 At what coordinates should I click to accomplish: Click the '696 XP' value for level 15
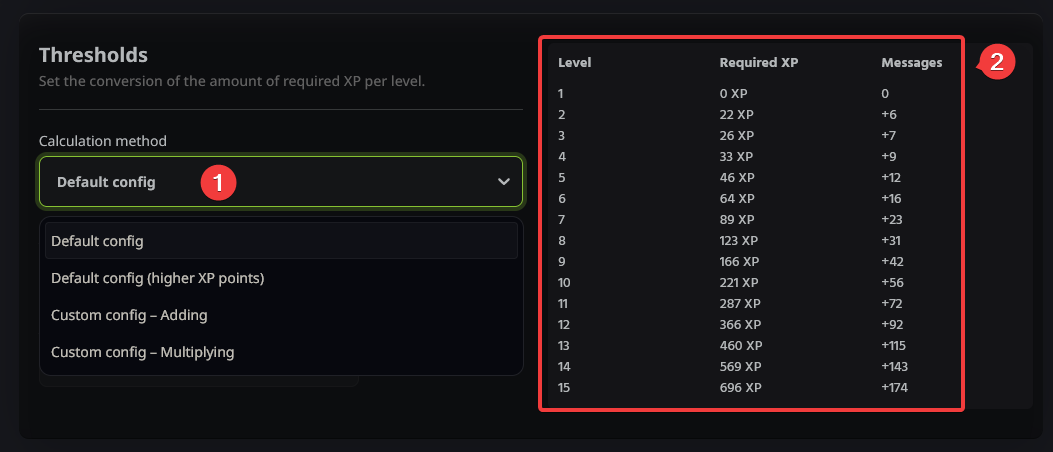pyautogui.click(x=740, y=387)
